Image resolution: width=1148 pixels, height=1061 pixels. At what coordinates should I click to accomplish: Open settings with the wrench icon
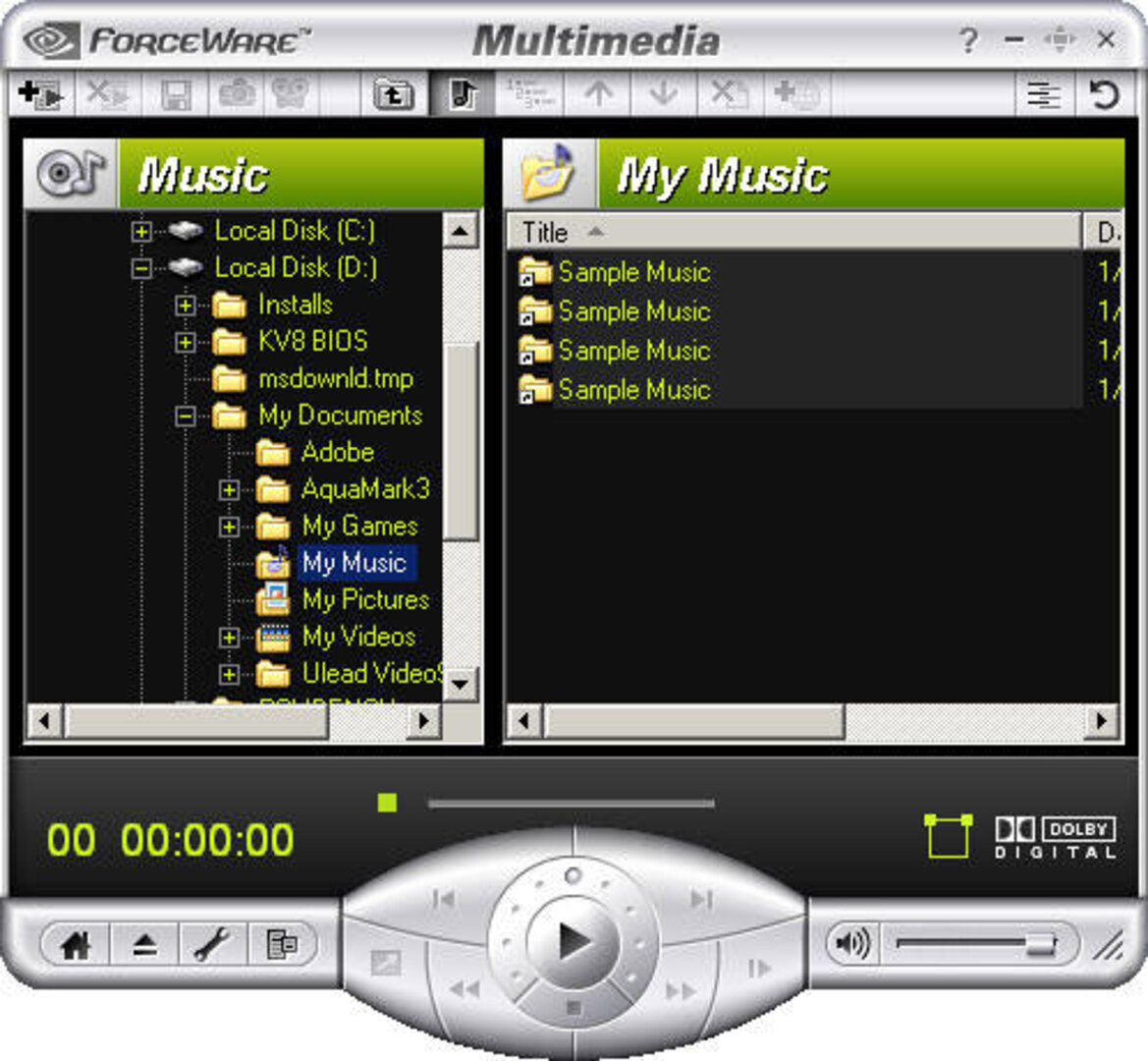[x=212, y=944]
